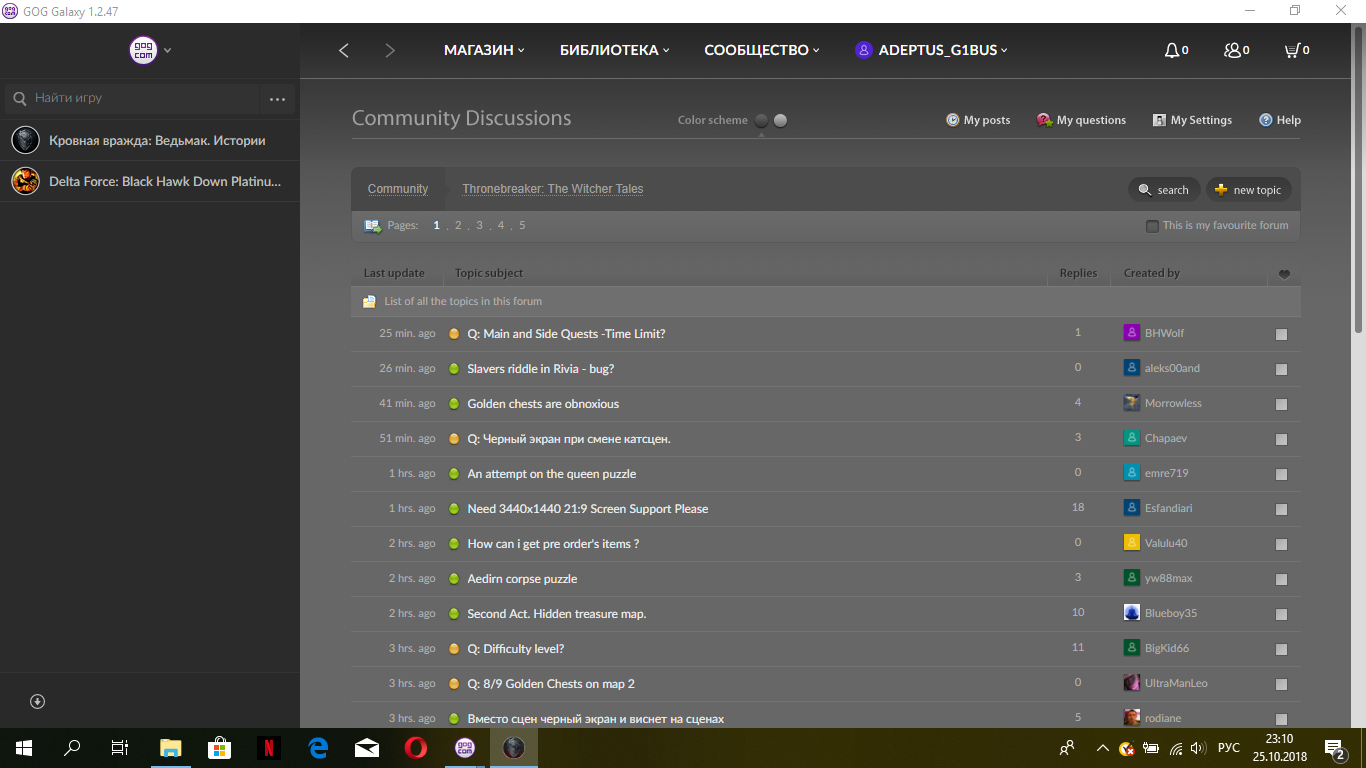Click the Delta Force game icon in the sidebar

click(25, 181)
